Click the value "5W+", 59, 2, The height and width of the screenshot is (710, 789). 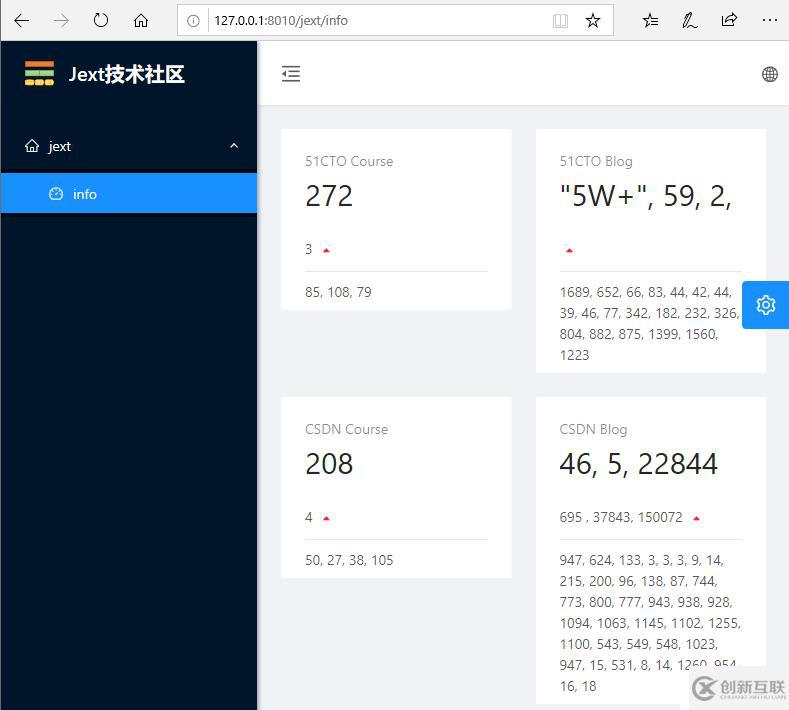click(646, 196)
